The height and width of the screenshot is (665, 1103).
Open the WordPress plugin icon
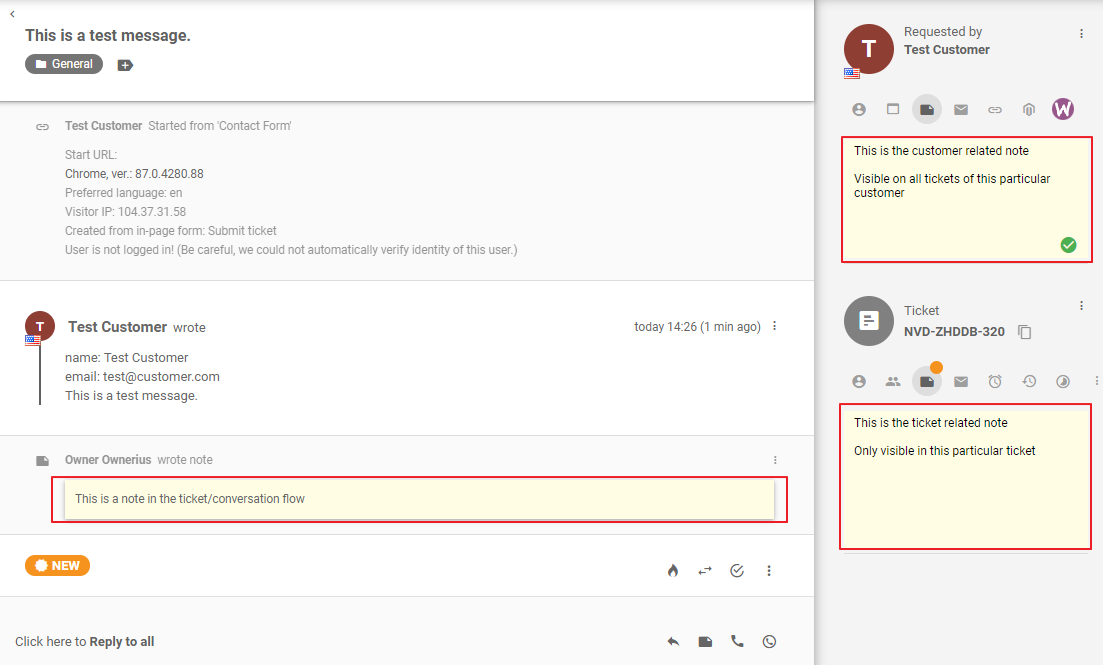point(1061,109)
